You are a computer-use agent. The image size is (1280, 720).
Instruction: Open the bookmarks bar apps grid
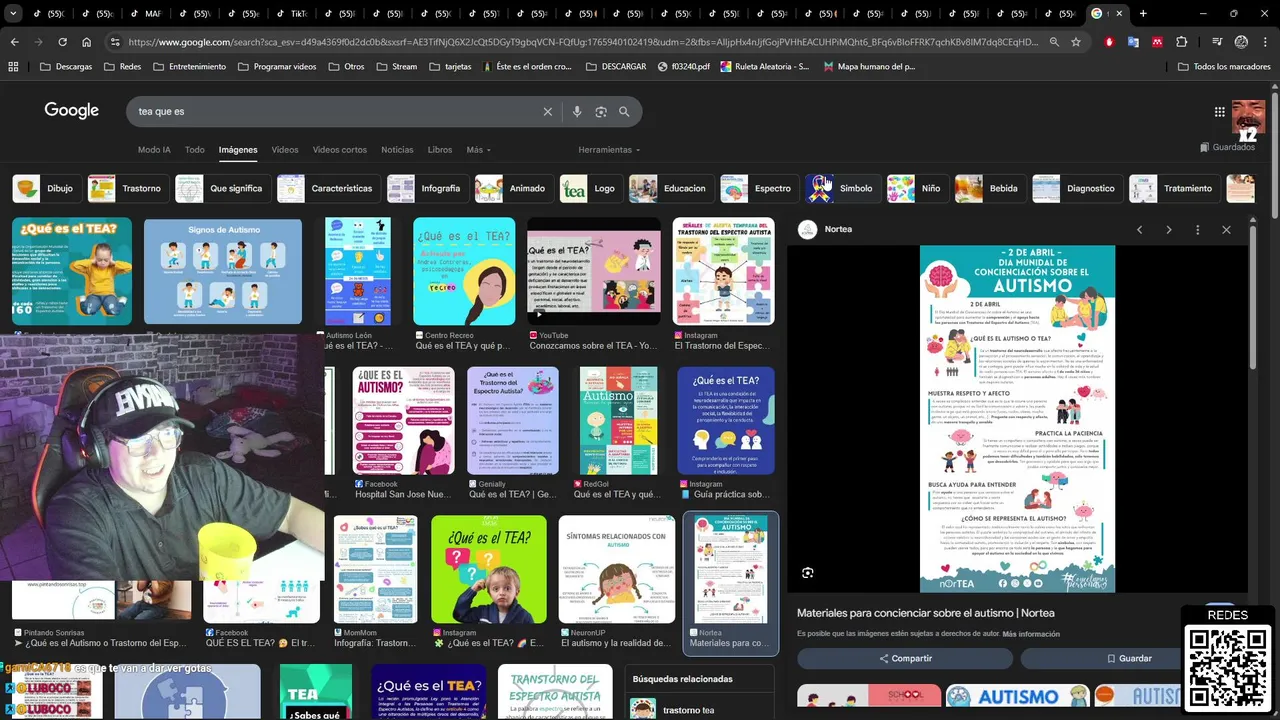click(x=13, y=67)
